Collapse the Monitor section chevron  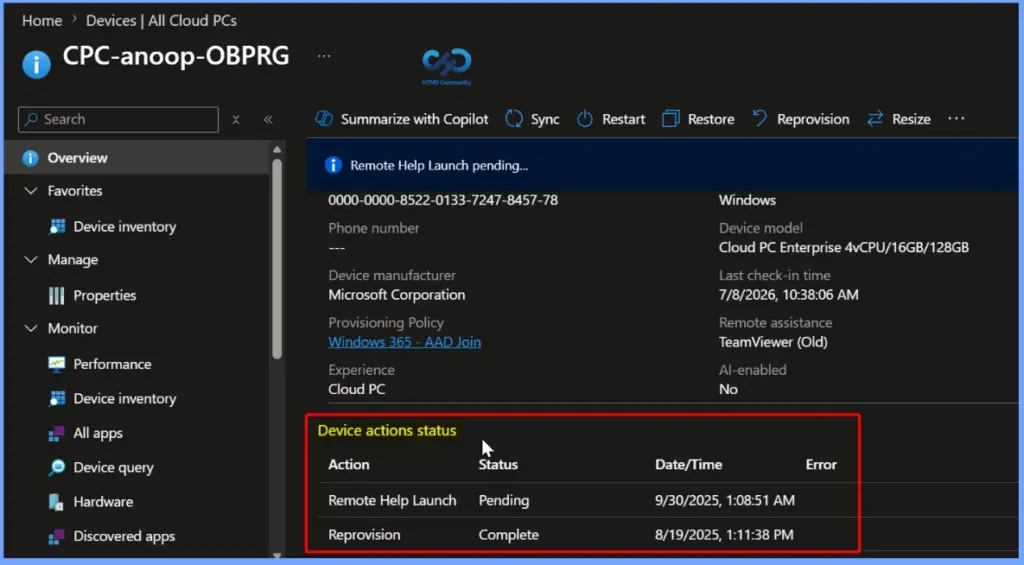(x=31, y=328)
